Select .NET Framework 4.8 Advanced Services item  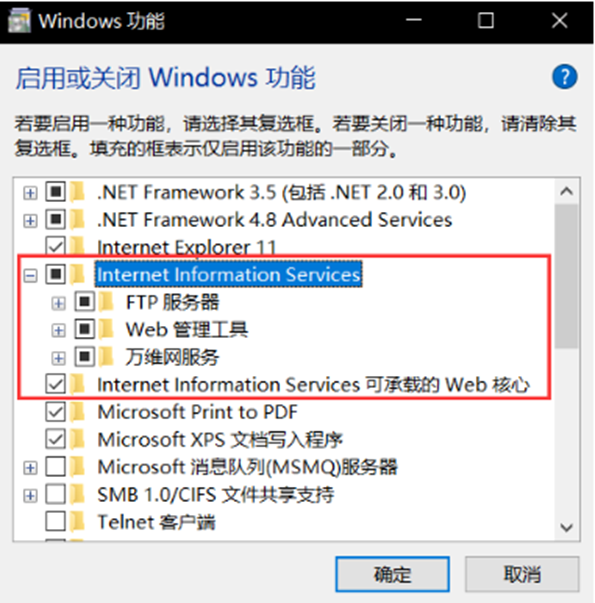tap(275, 220)
